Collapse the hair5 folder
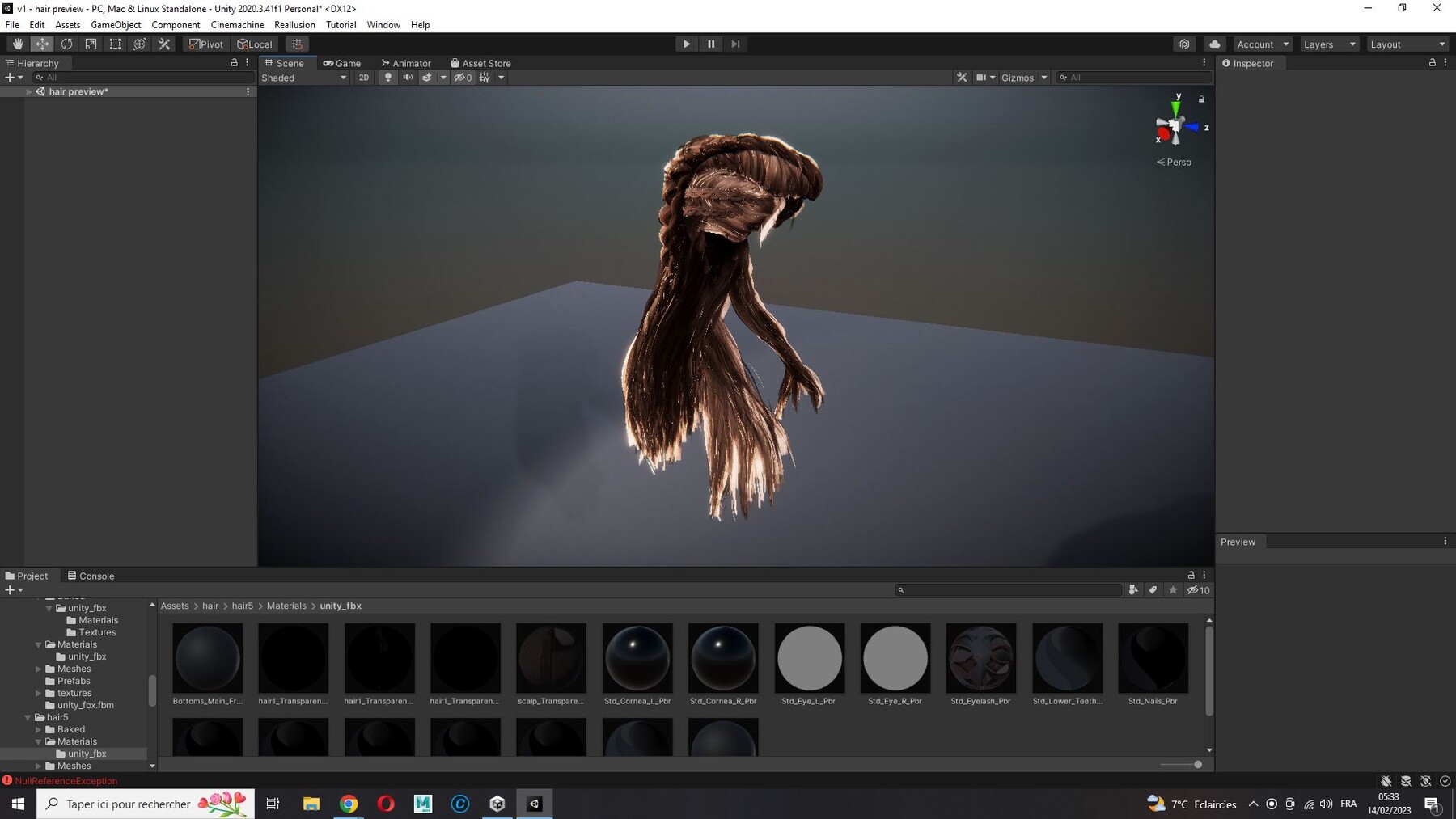Image resolution: width=1456 pixels, height=819 pixels. point(28,717)
